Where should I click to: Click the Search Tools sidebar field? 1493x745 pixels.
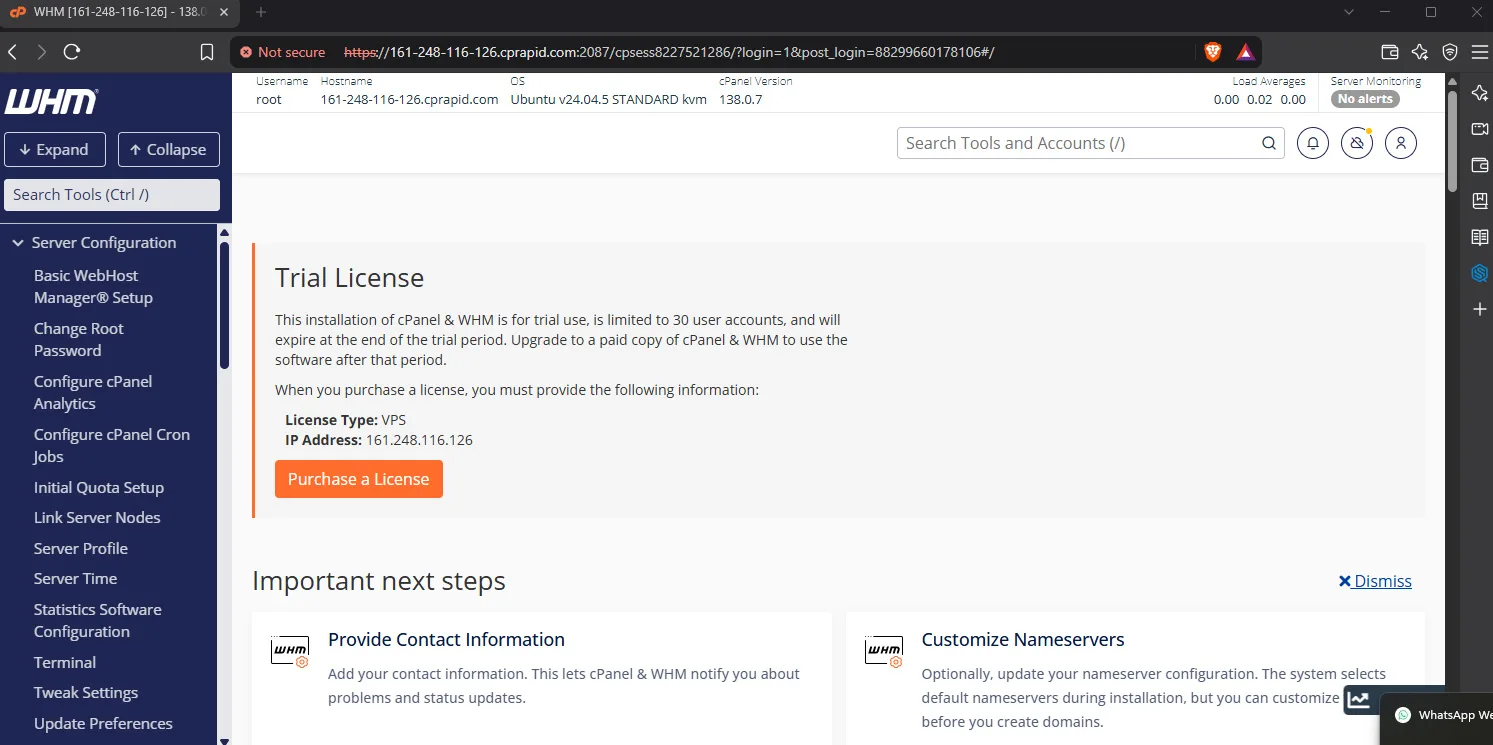112,195
